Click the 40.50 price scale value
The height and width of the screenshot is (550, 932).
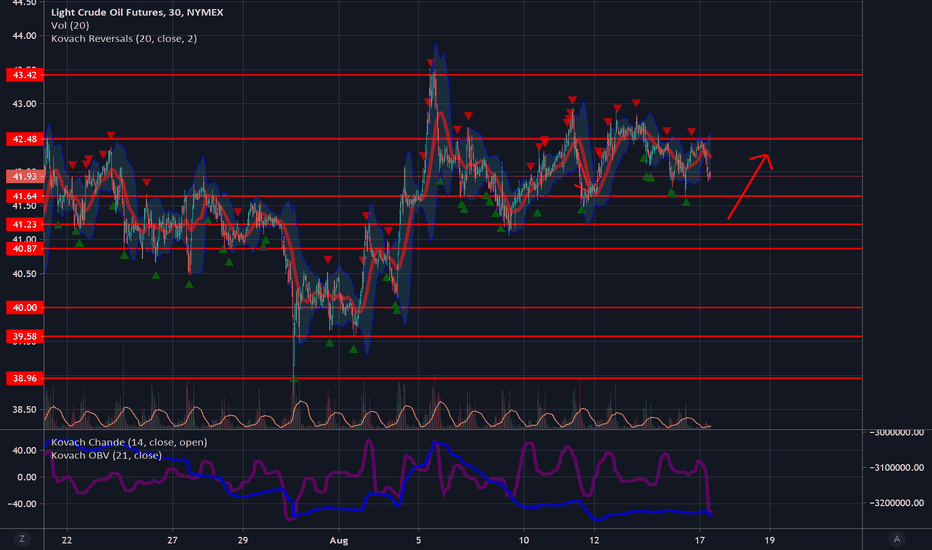pyautogui.click(x=24, y=274)
